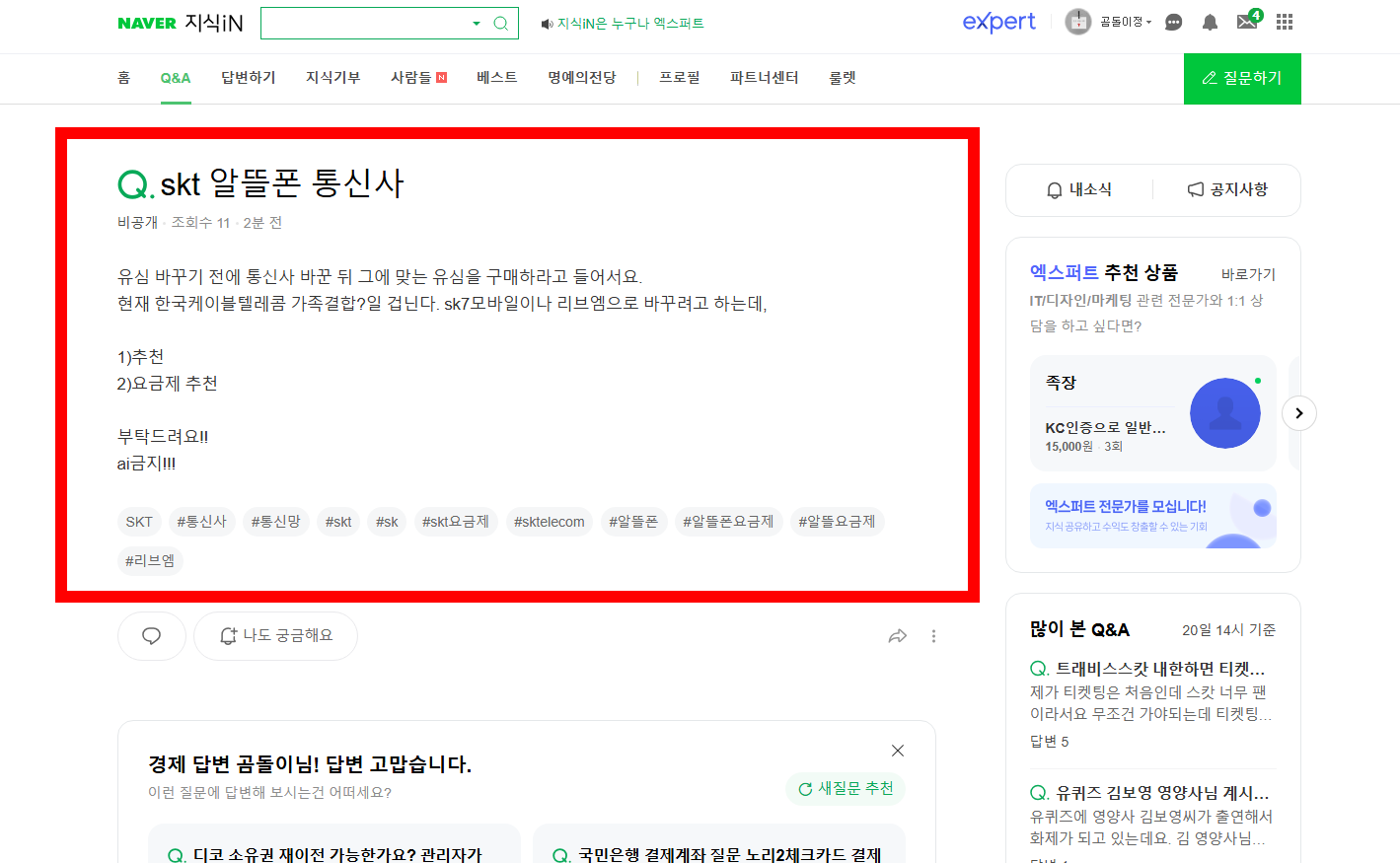Open the 족장 expert product card
Viewport: 1400px width, 863px height.
[x=1152, y=413]
